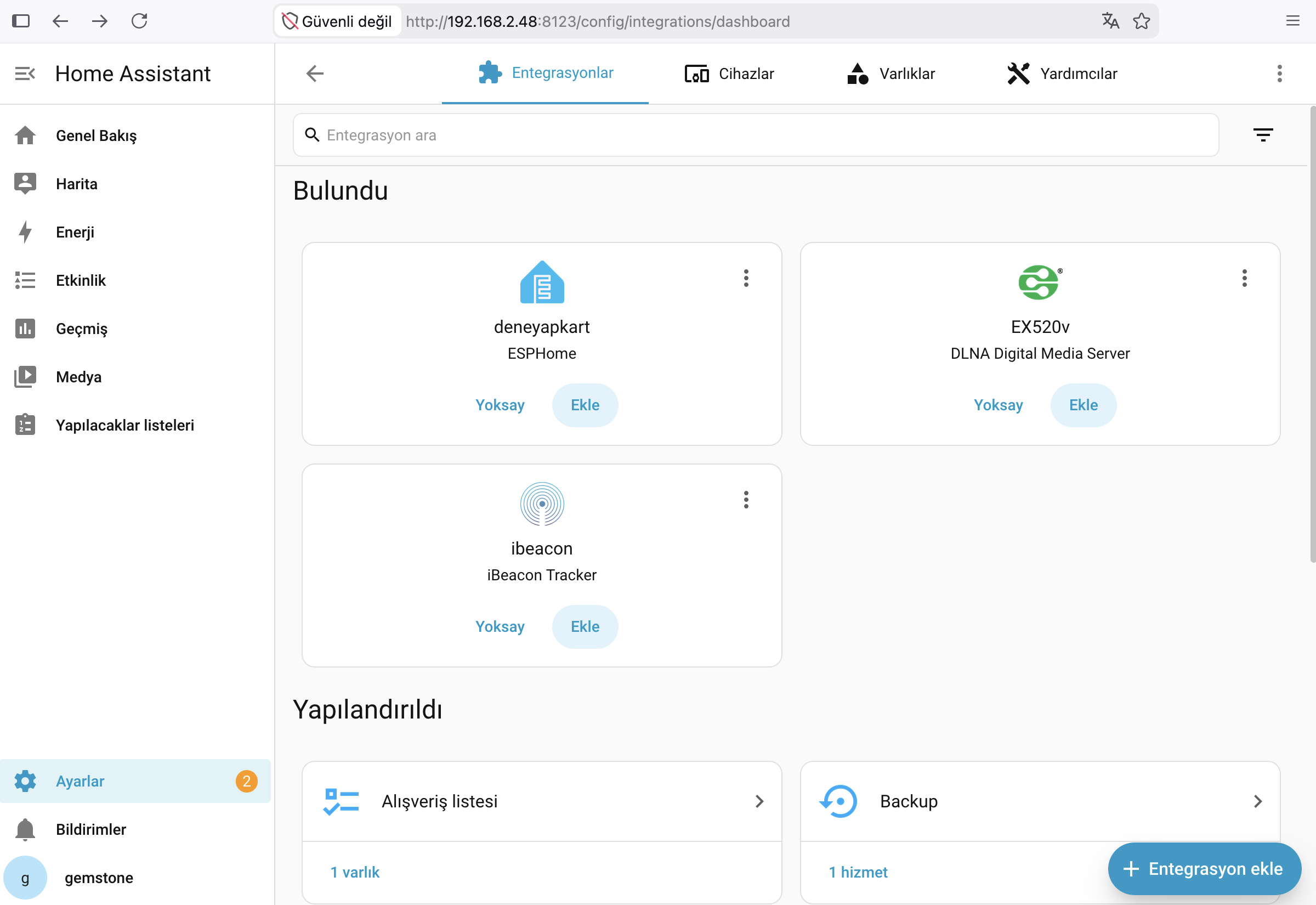Go forward in browser history
Screen dimensions: 1316x905
click(x=100, y=21)
